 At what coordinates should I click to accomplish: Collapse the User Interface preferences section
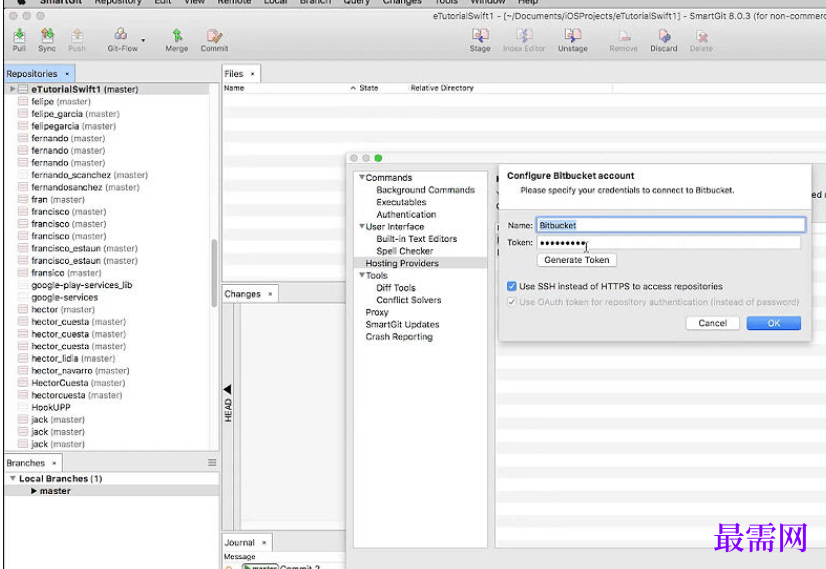362,227
